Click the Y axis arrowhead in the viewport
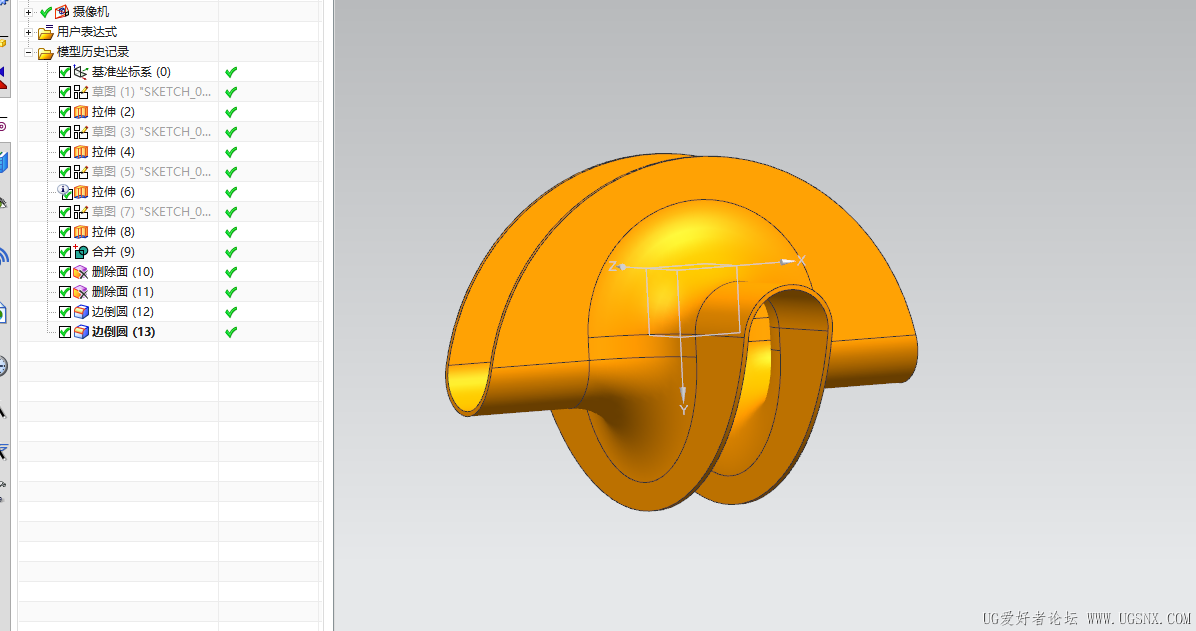The width and height of the screenshot is (1196, 631). point(683,394)
